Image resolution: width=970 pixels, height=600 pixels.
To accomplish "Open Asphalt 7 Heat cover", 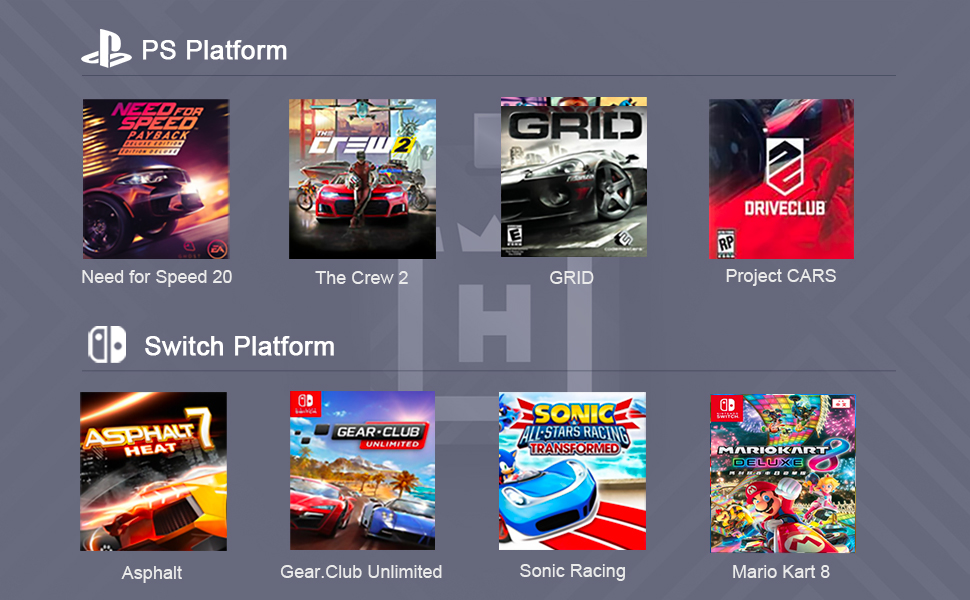I will (x=153, y=471).
